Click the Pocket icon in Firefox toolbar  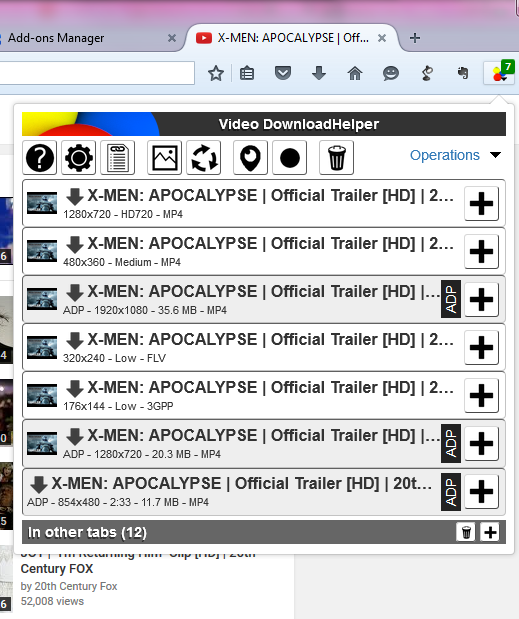coord(283,73)
